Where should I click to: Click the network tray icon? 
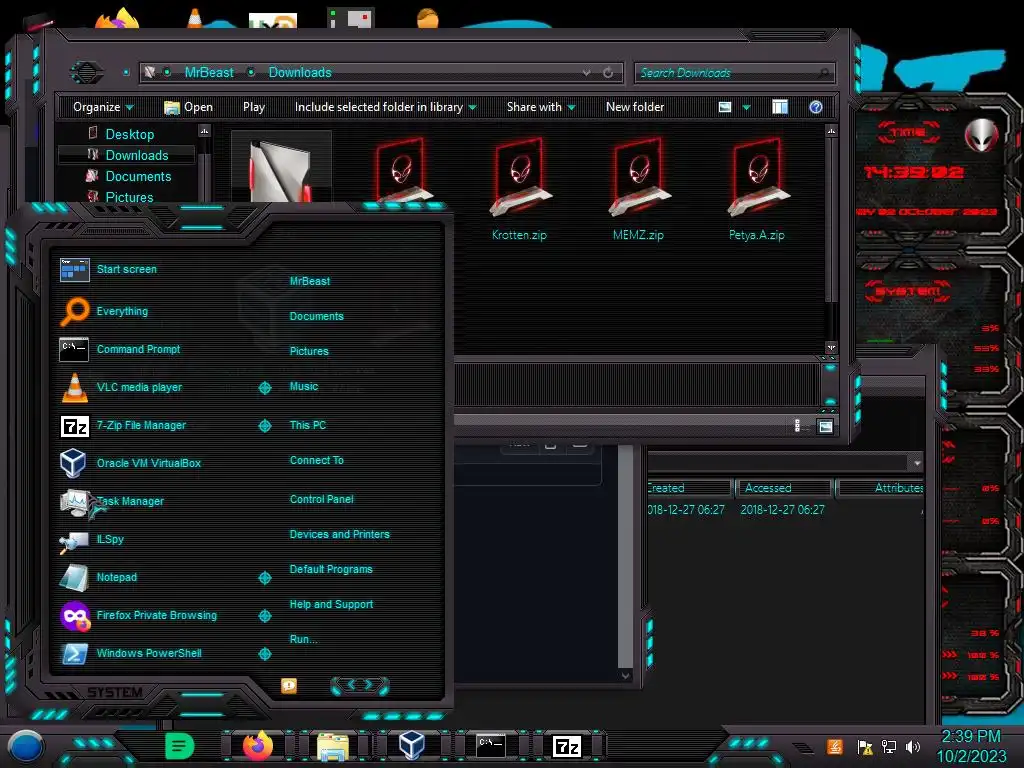click(x=888, y=747)
